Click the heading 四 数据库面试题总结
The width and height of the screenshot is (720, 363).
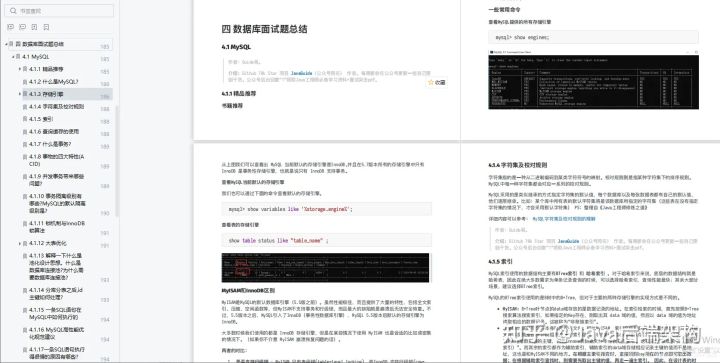click(x=264, y=29)
